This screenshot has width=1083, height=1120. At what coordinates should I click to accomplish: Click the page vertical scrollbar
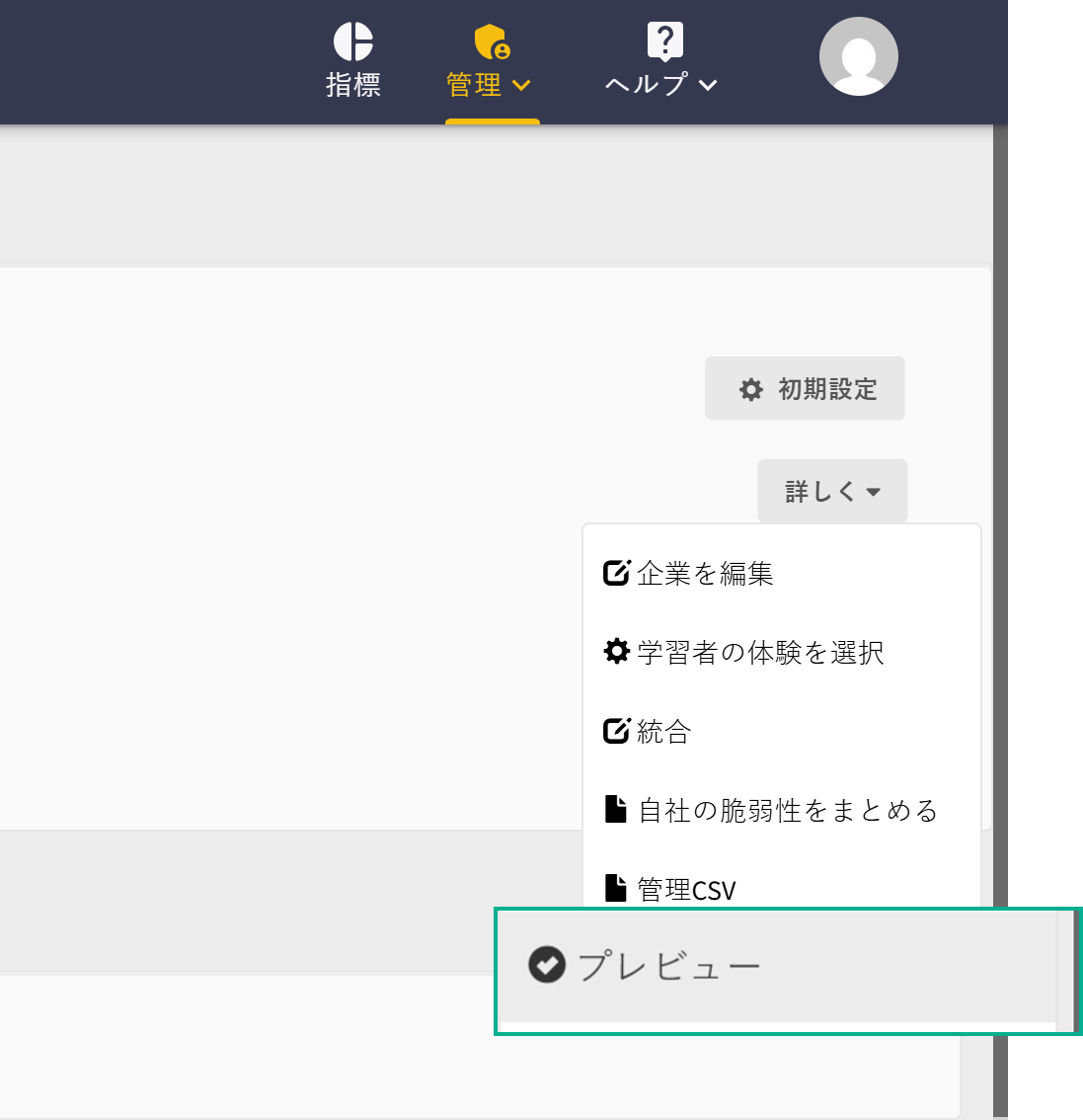pyautogui.click(x=999, y=621)
